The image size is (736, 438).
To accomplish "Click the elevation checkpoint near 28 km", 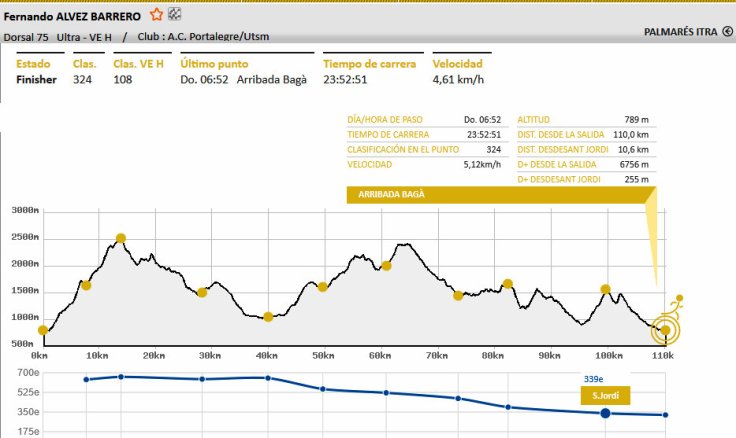I will click(x=202, y=292).
